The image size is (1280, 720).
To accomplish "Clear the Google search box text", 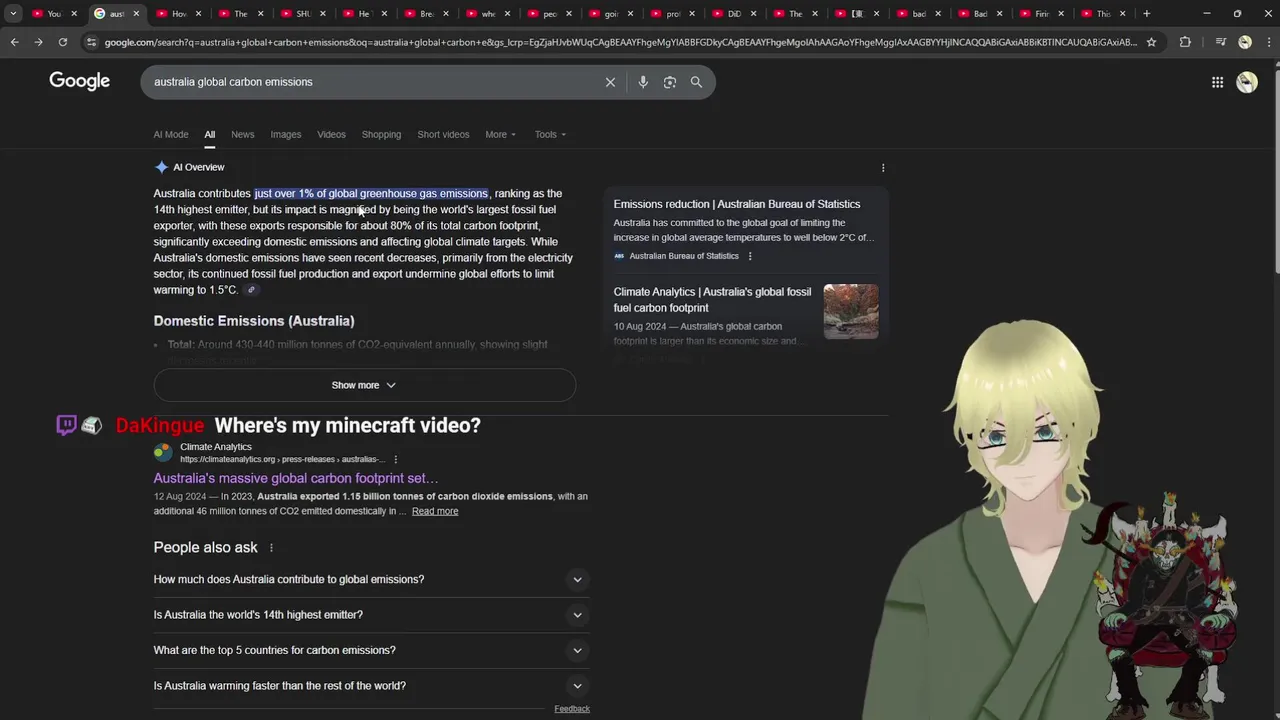I will click(610, 82).
